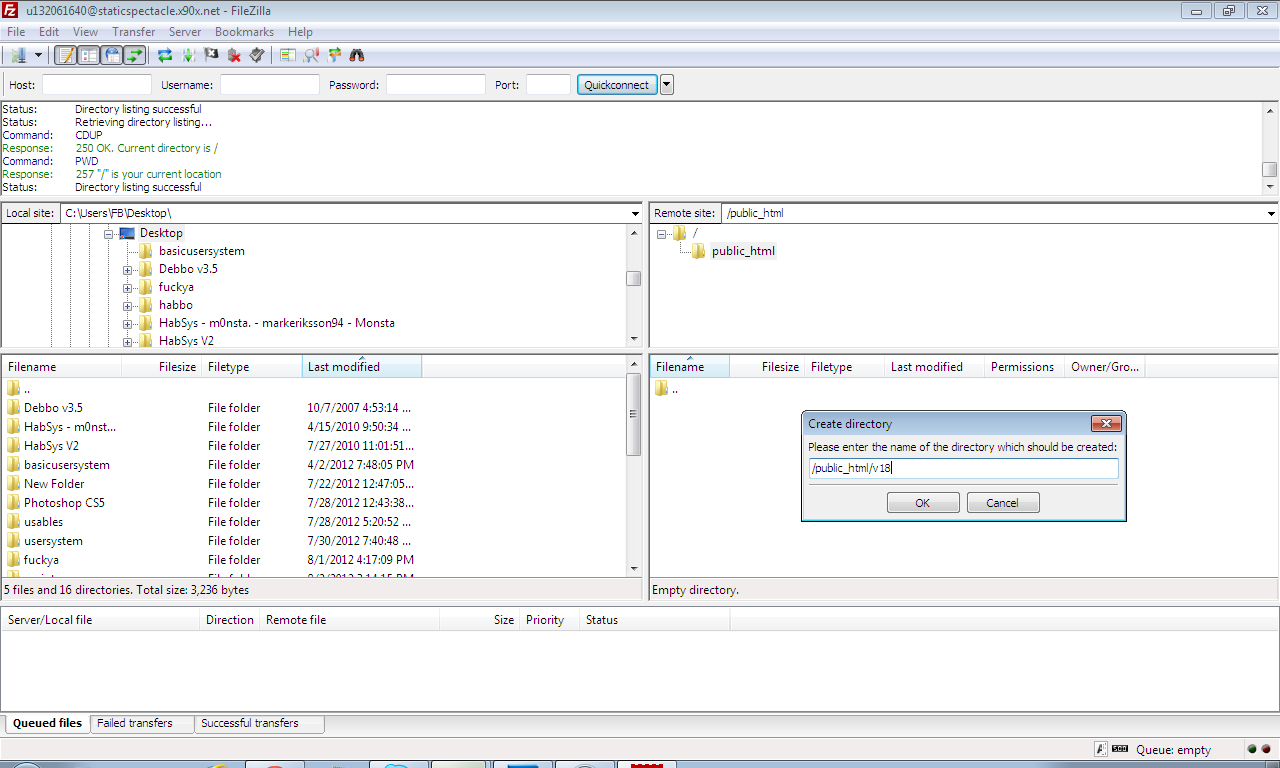Open the Local site path dropdown

coord(635,214)
